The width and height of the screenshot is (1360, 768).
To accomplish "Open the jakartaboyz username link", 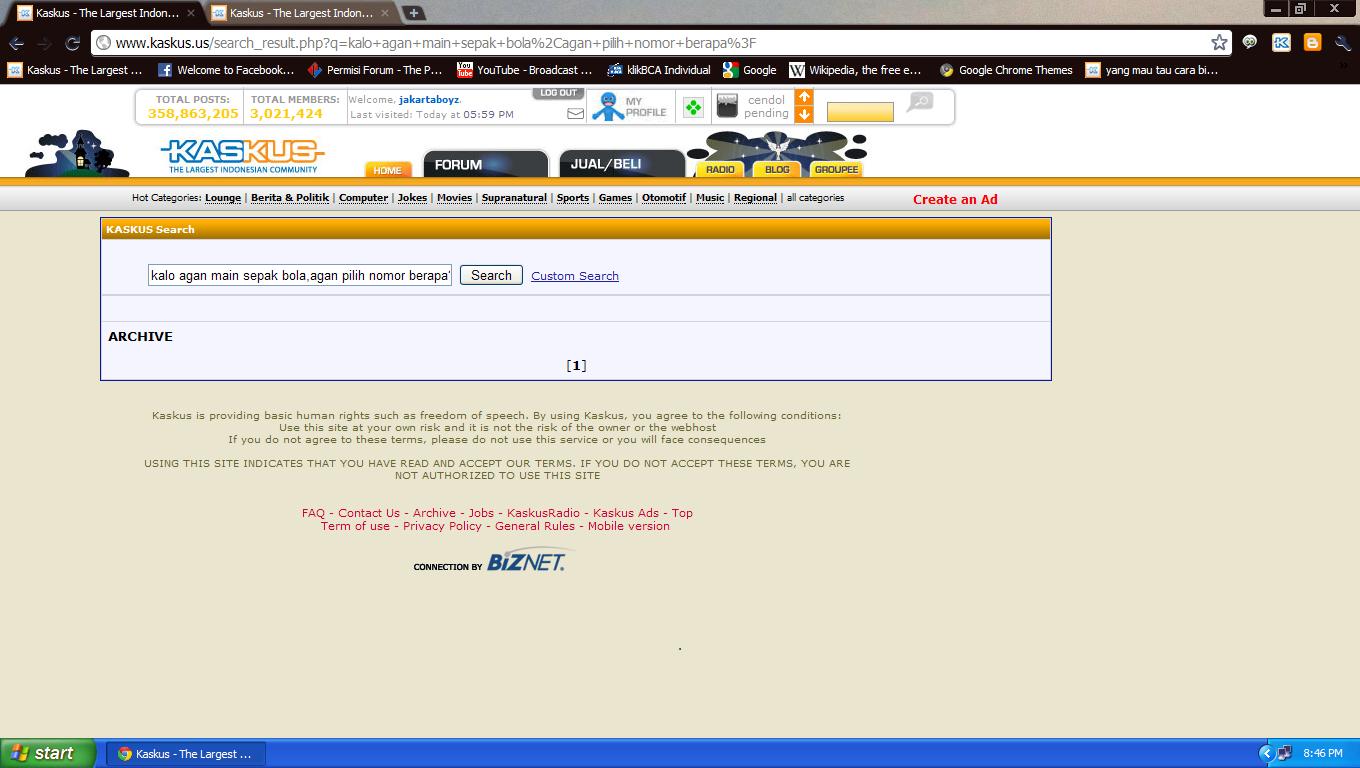I will click(429, 100).
